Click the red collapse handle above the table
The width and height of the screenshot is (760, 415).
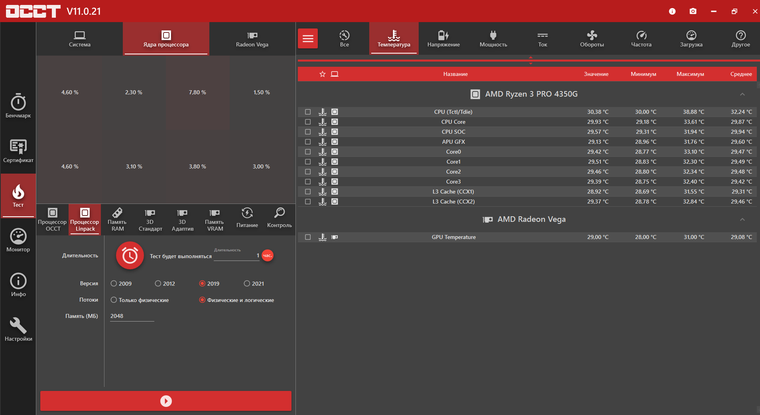tap(530, 61)
